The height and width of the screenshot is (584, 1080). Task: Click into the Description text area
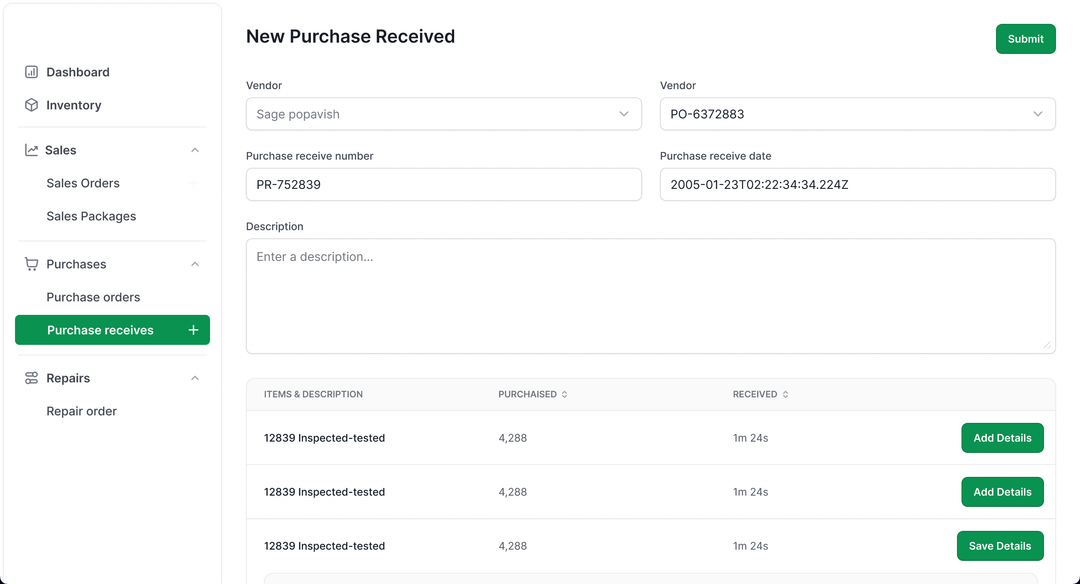(650, 296)
